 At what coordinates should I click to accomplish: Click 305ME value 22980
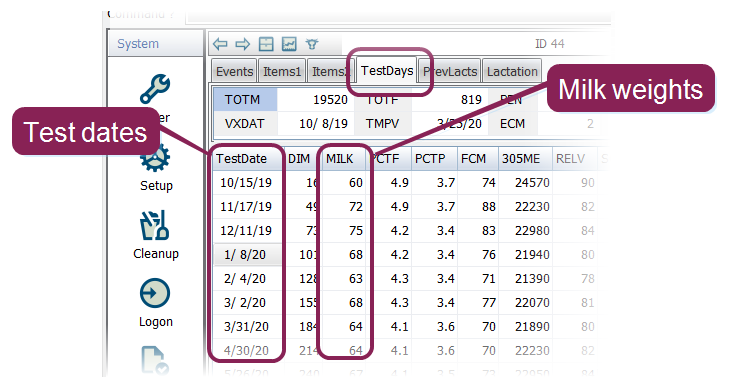pos(532,231)
